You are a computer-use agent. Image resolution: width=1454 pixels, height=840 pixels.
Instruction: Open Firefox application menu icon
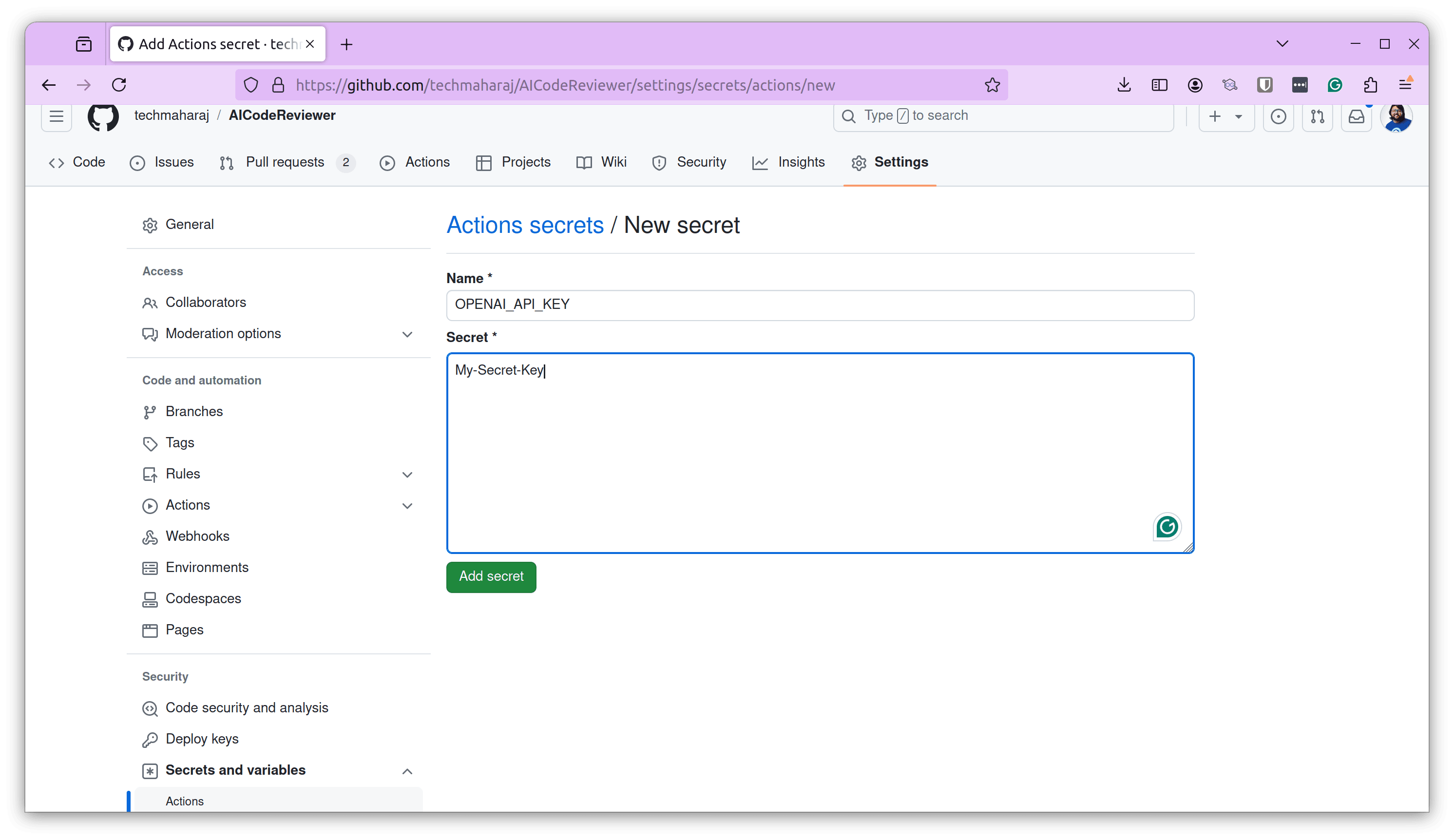[x=1406, y=85]
